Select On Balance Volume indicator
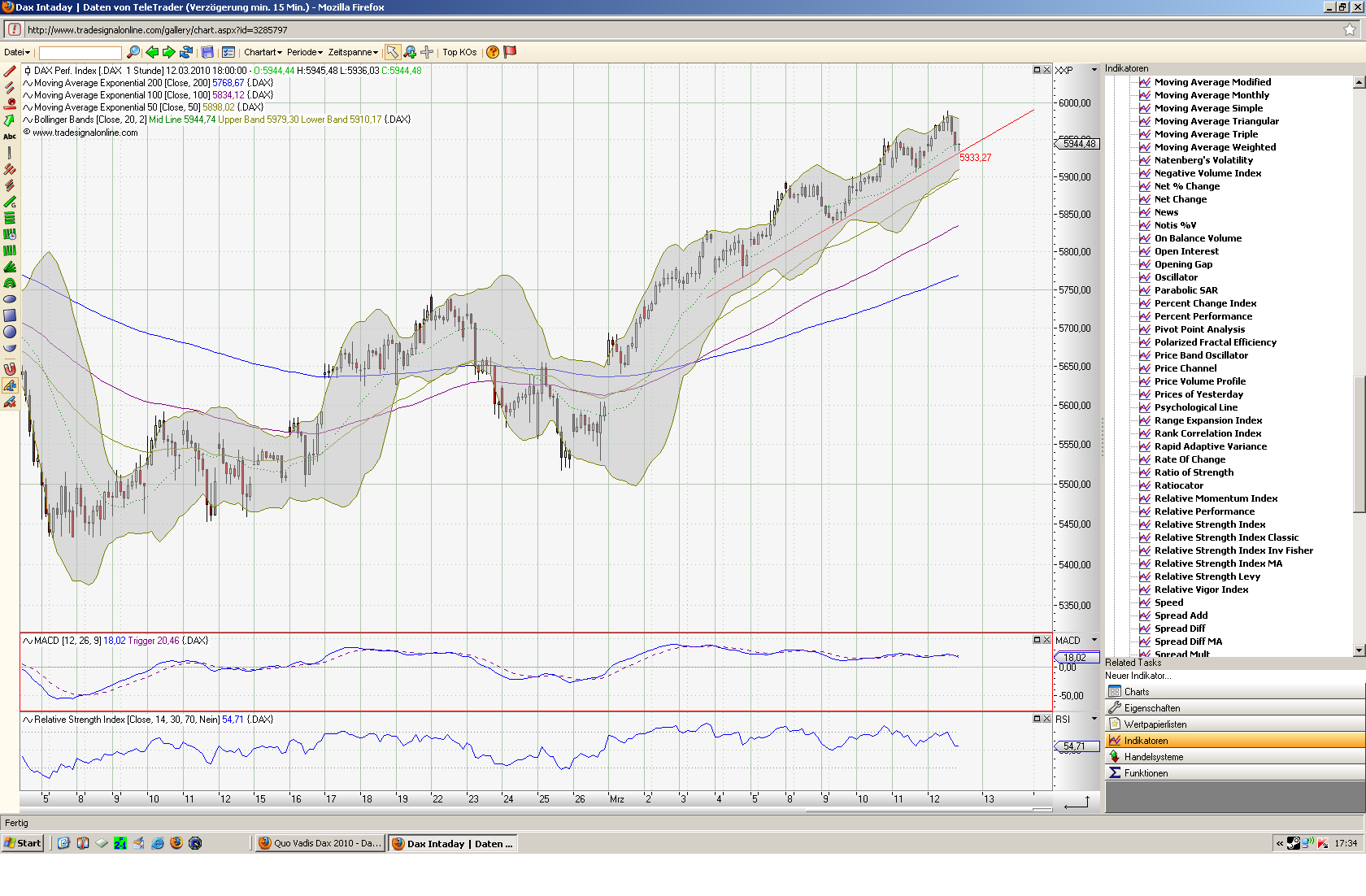 click(1198, 238)
